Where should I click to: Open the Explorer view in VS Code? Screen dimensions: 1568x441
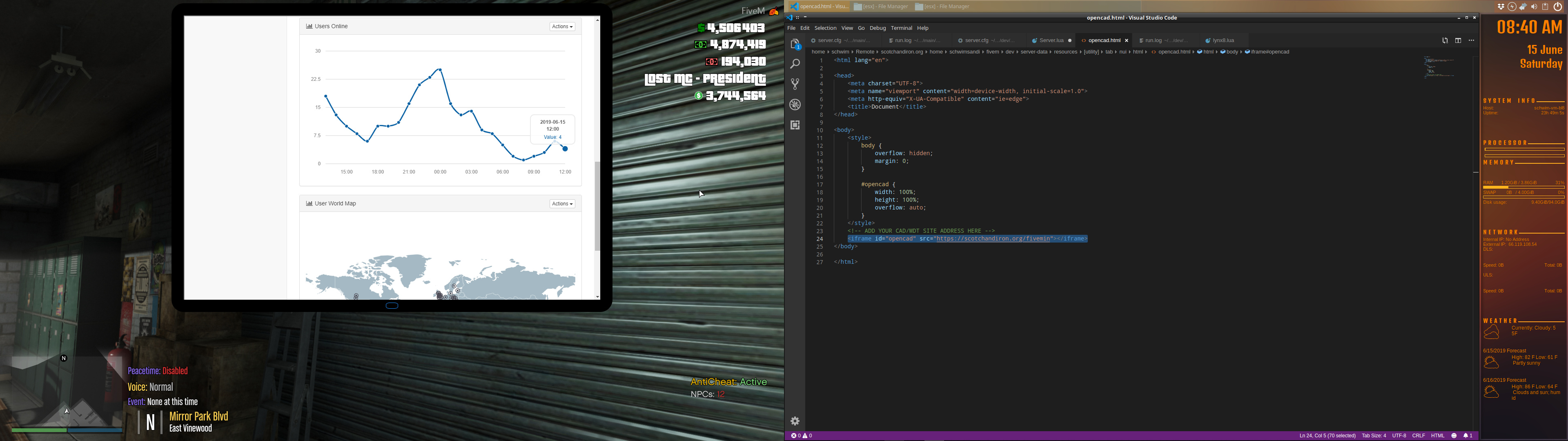click(795, 45)
